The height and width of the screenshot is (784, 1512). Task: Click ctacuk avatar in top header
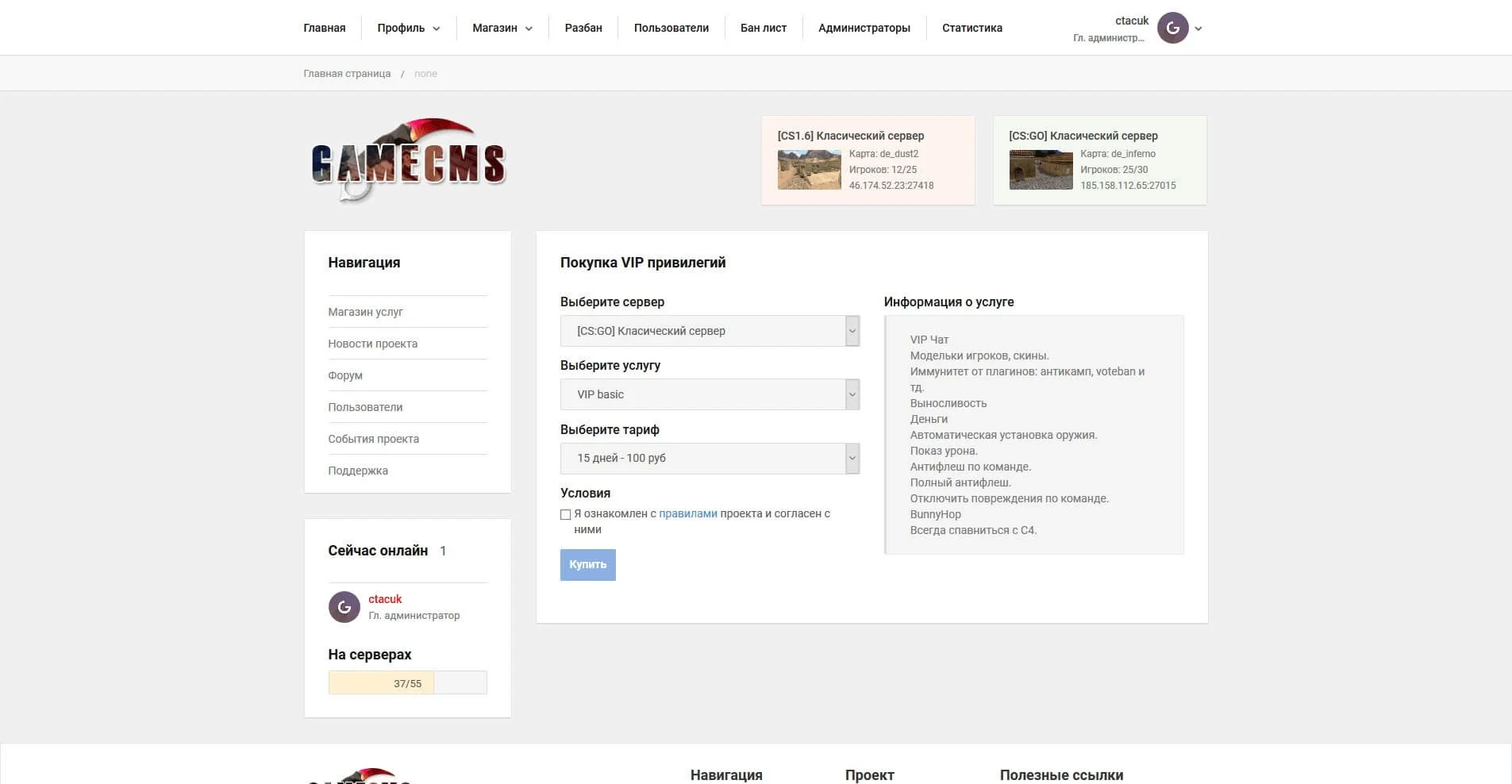pos(1172,29)
